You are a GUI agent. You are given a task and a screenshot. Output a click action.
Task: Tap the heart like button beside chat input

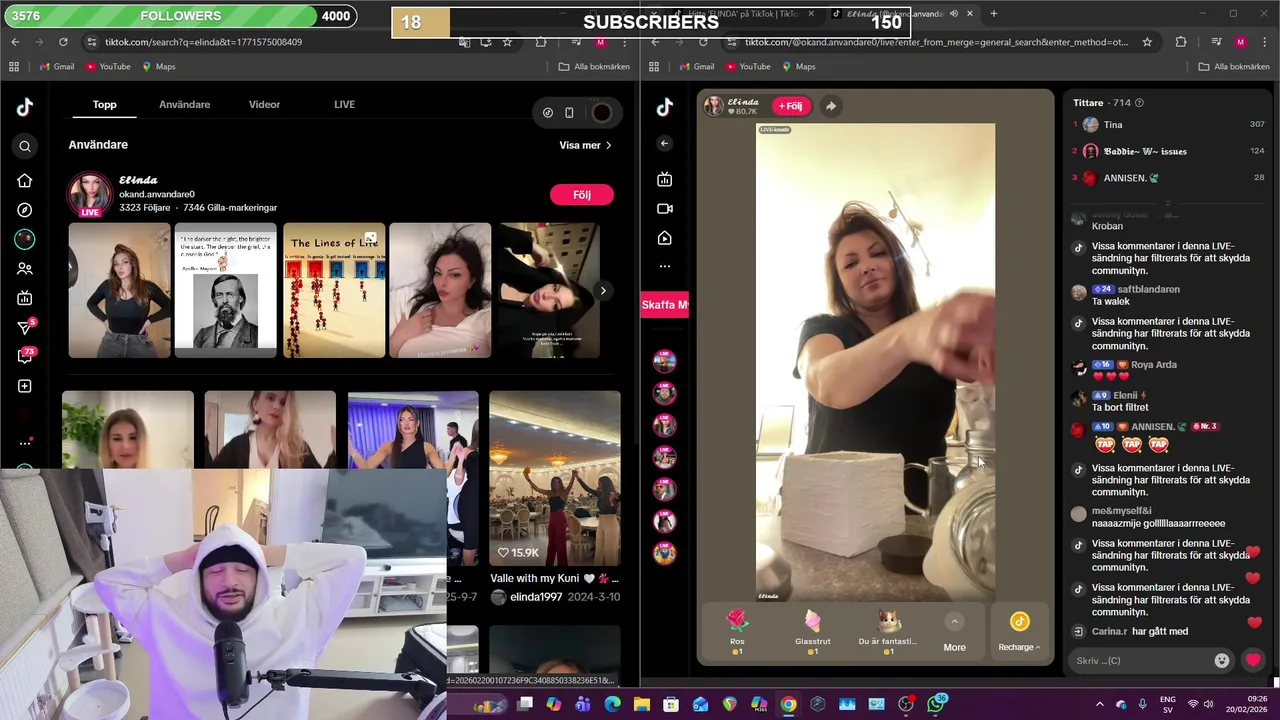click(1253, 660)
